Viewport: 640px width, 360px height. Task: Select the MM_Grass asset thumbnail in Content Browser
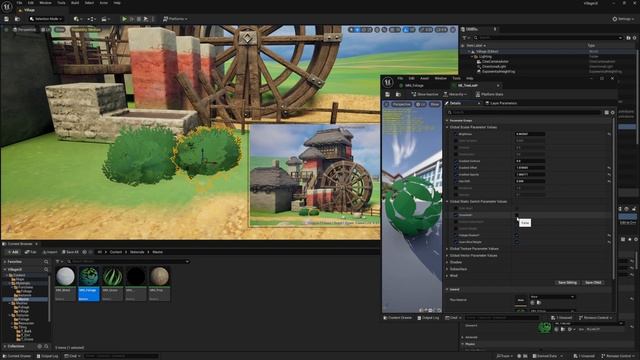pyautogui.click(x=112, y=277)
